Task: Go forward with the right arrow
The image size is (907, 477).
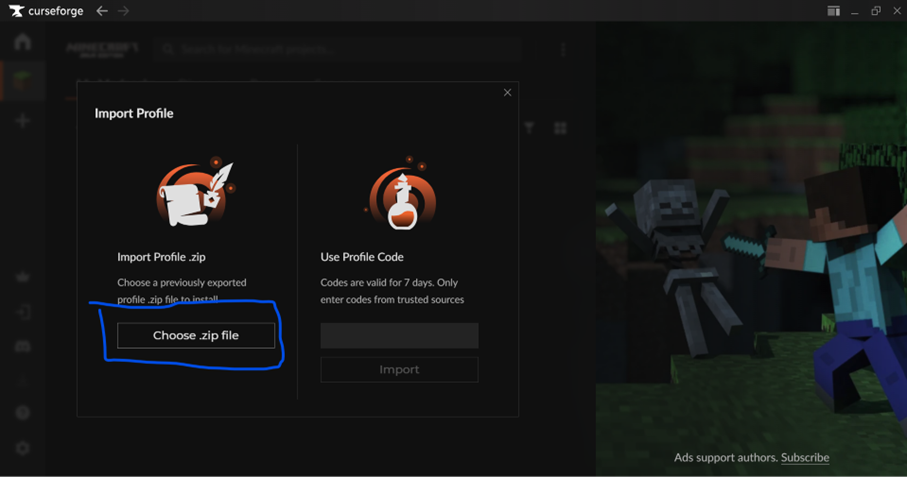Action: point(123,11)
